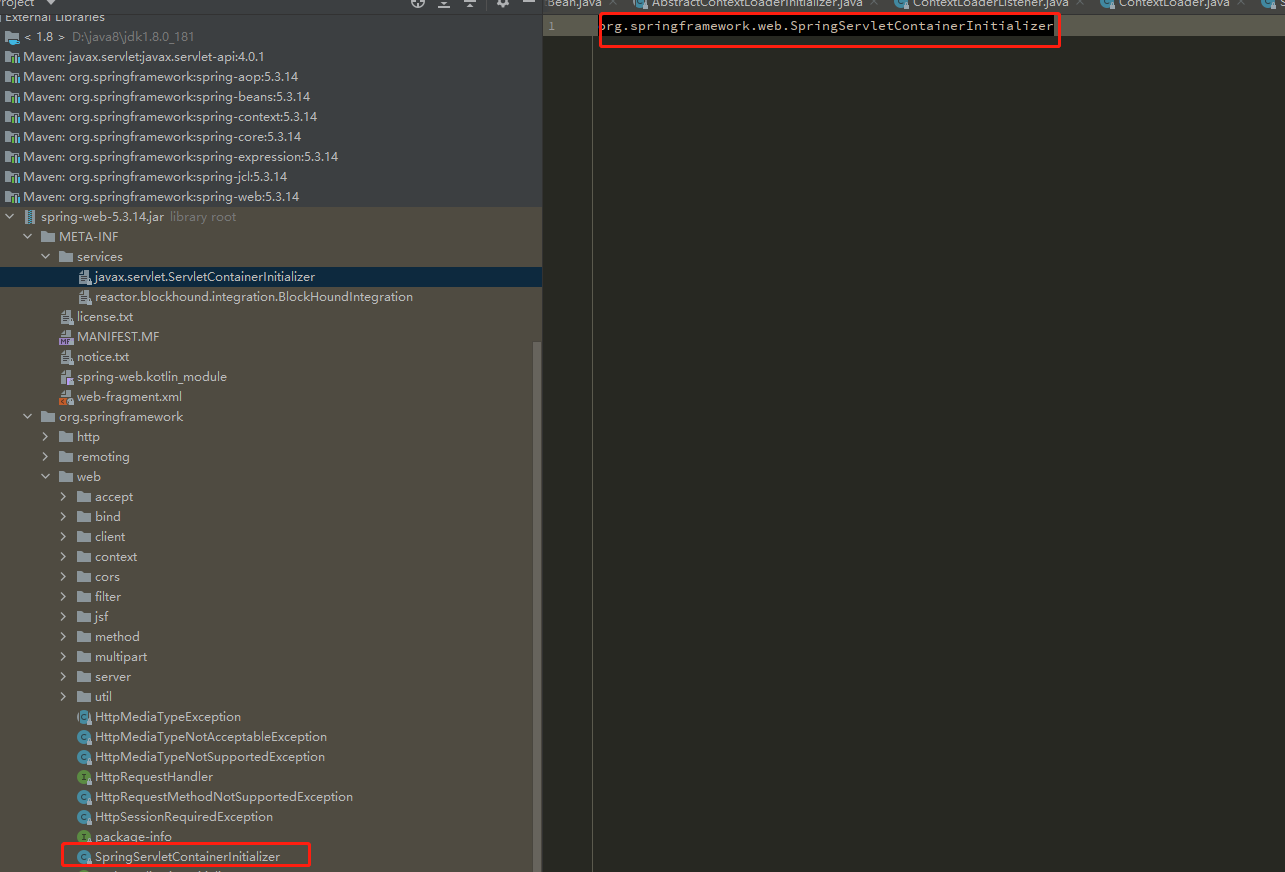Select SpringServletContainerInitializer class in tree
The height and width of the screenshot is (872, 1285).
pyautogui.click(x=187, y=857)
